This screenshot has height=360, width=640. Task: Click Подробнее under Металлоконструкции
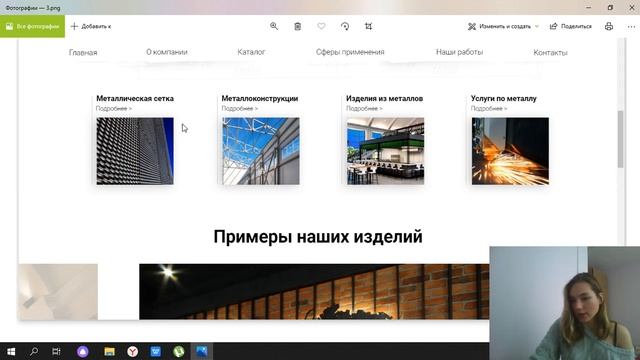240,108
